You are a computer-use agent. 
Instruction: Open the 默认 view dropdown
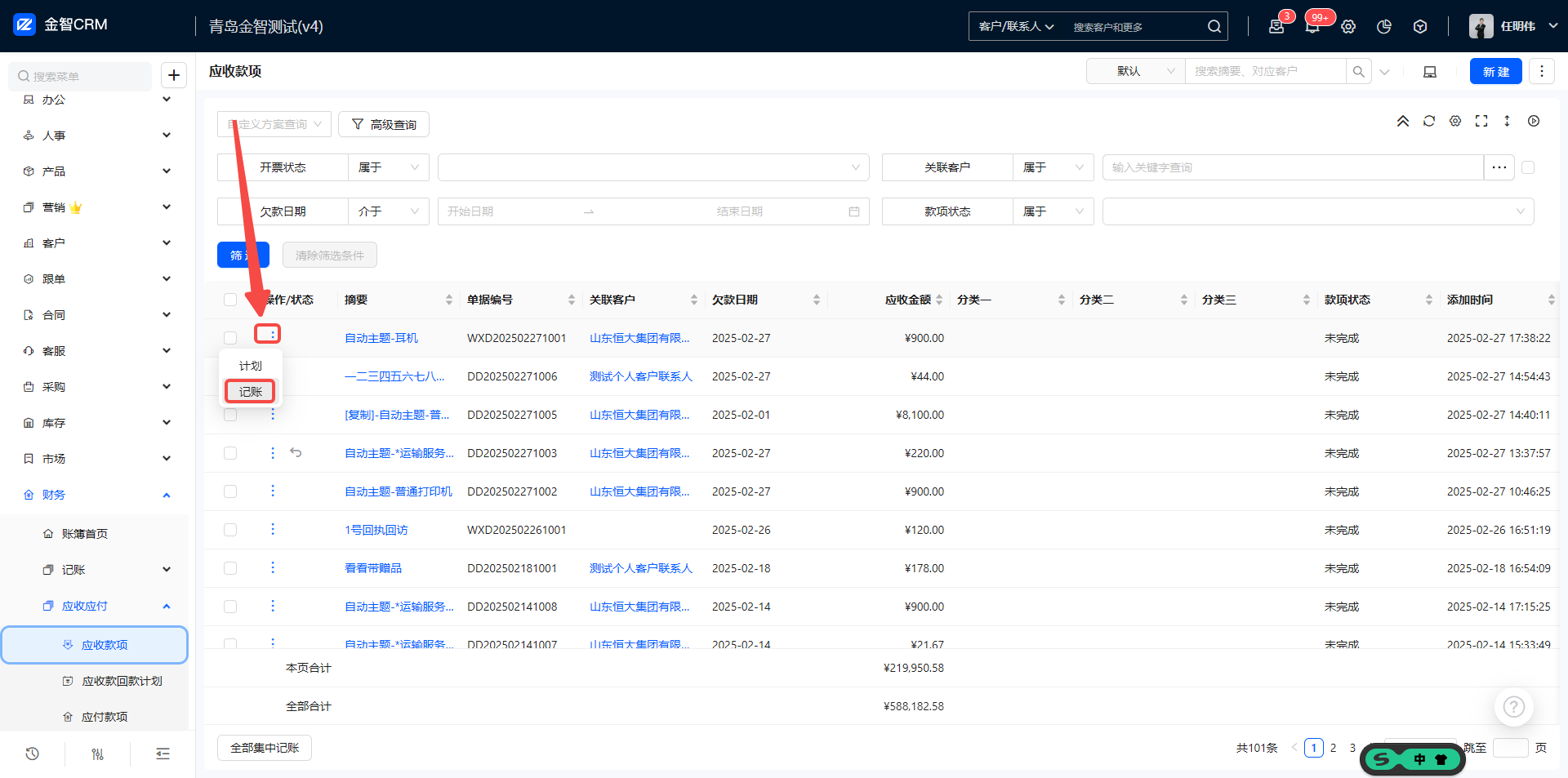tap(1136, 71)
